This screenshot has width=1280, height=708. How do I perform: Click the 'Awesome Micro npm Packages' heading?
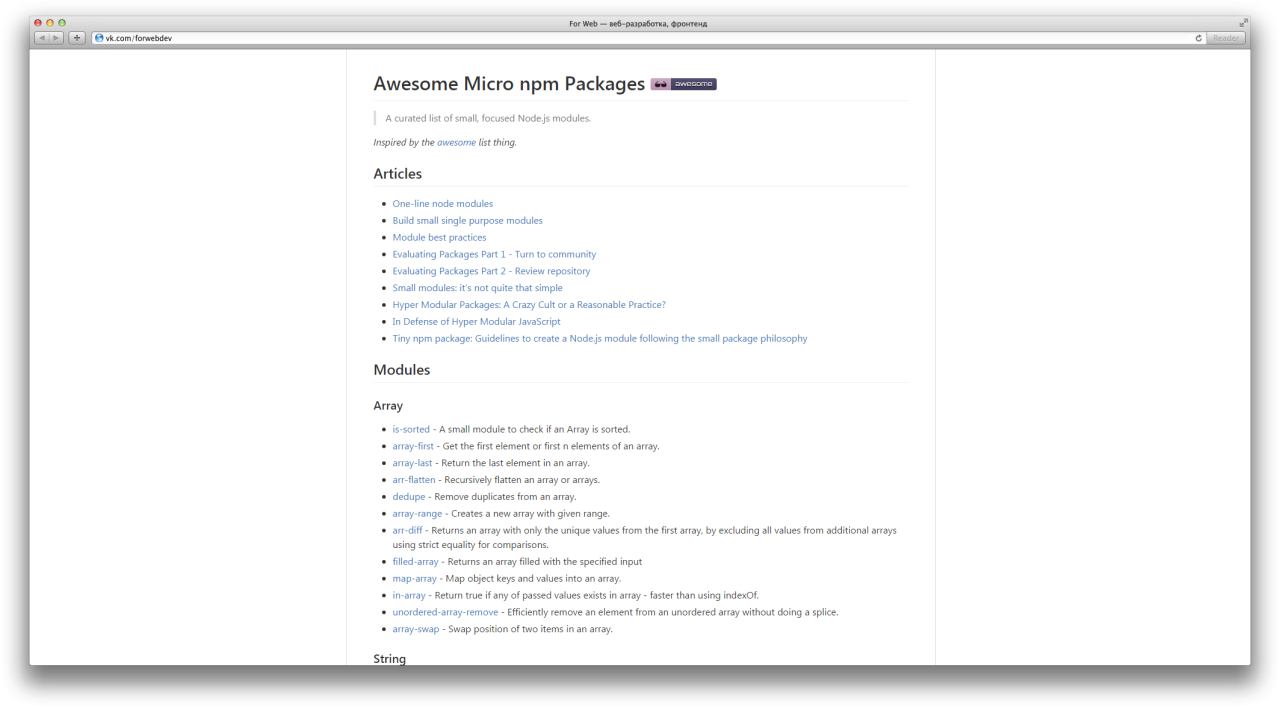(509, 84)
